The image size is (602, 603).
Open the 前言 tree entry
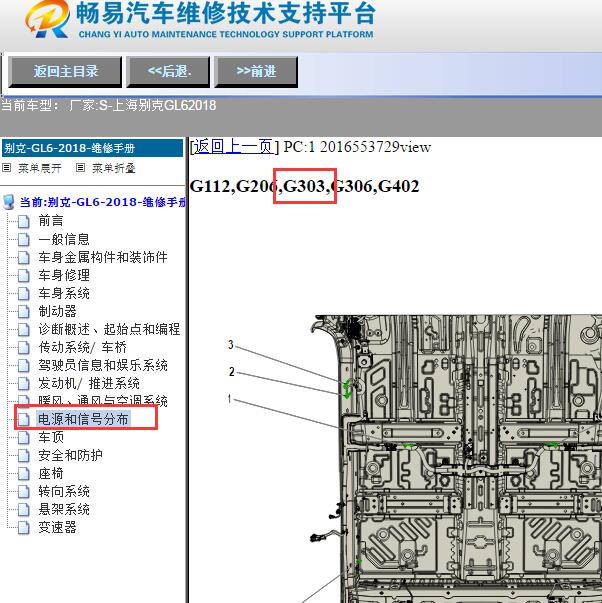coord(51,221)
